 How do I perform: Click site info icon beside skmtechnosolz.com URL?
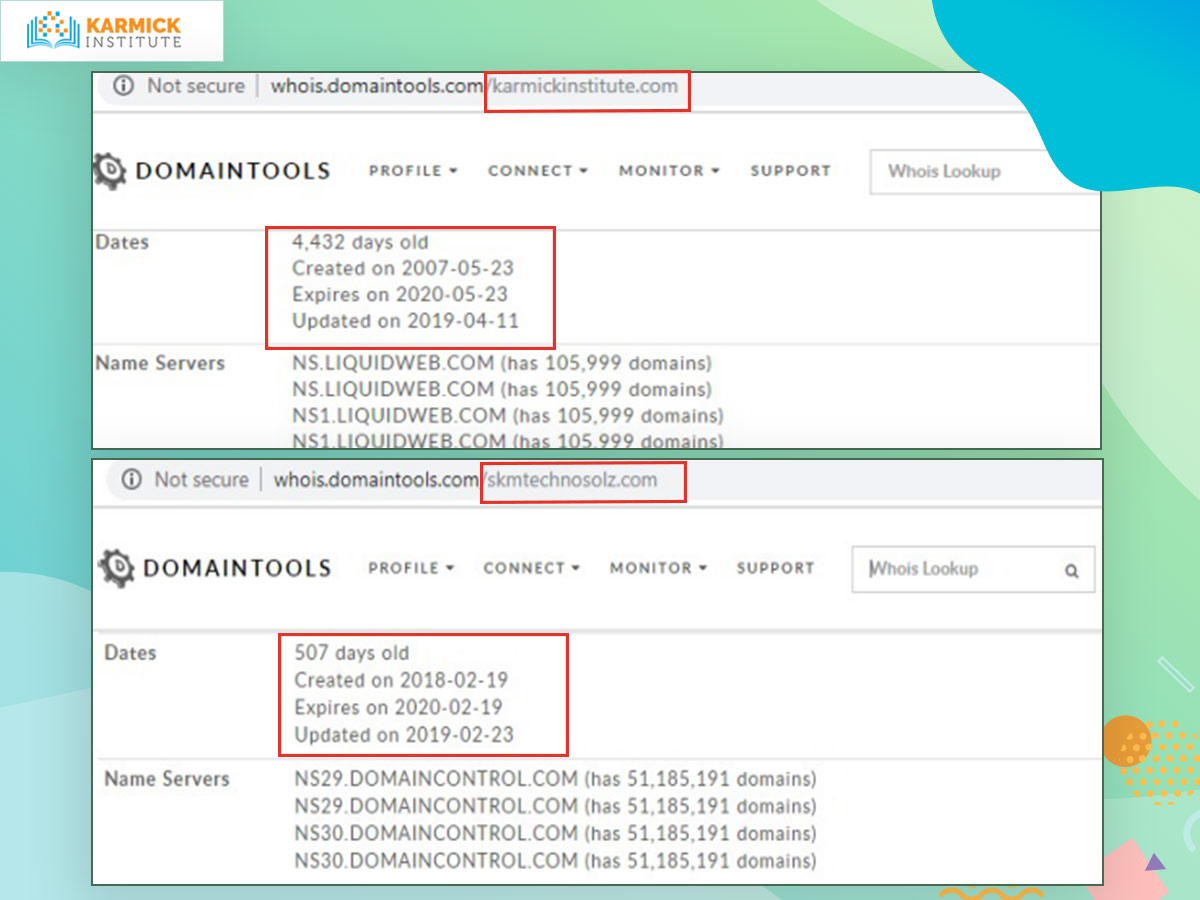(131, 480)
